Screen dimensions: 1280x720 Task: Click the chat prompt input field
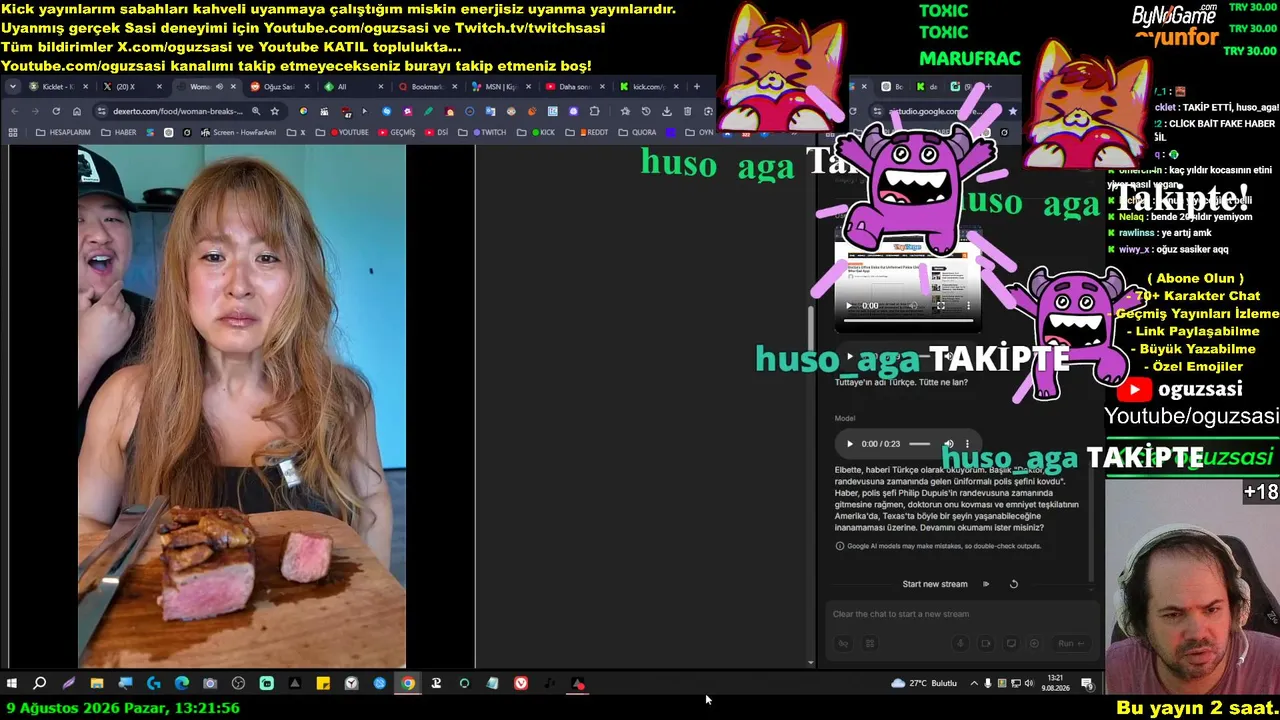(x=960, y=614)
